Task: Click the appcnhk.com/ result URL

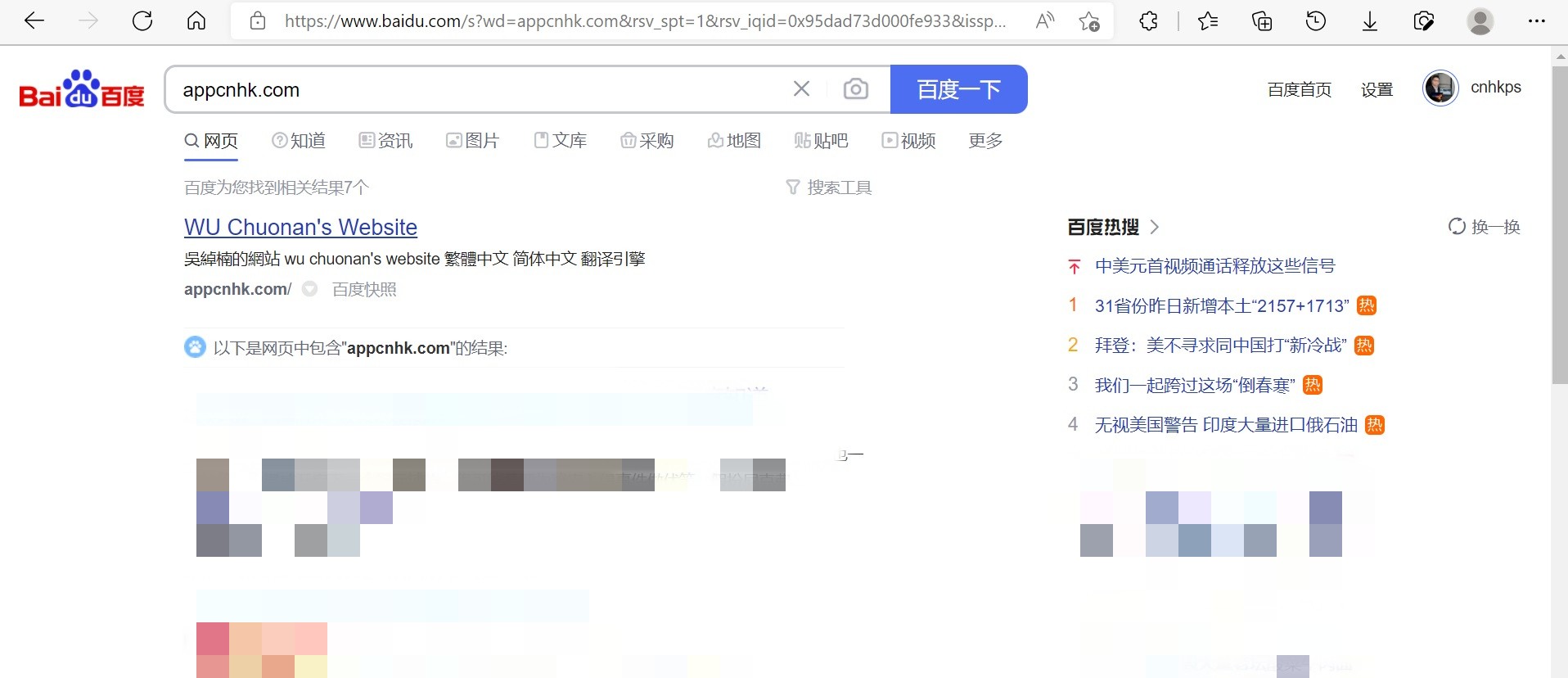Action: (237, 289)
